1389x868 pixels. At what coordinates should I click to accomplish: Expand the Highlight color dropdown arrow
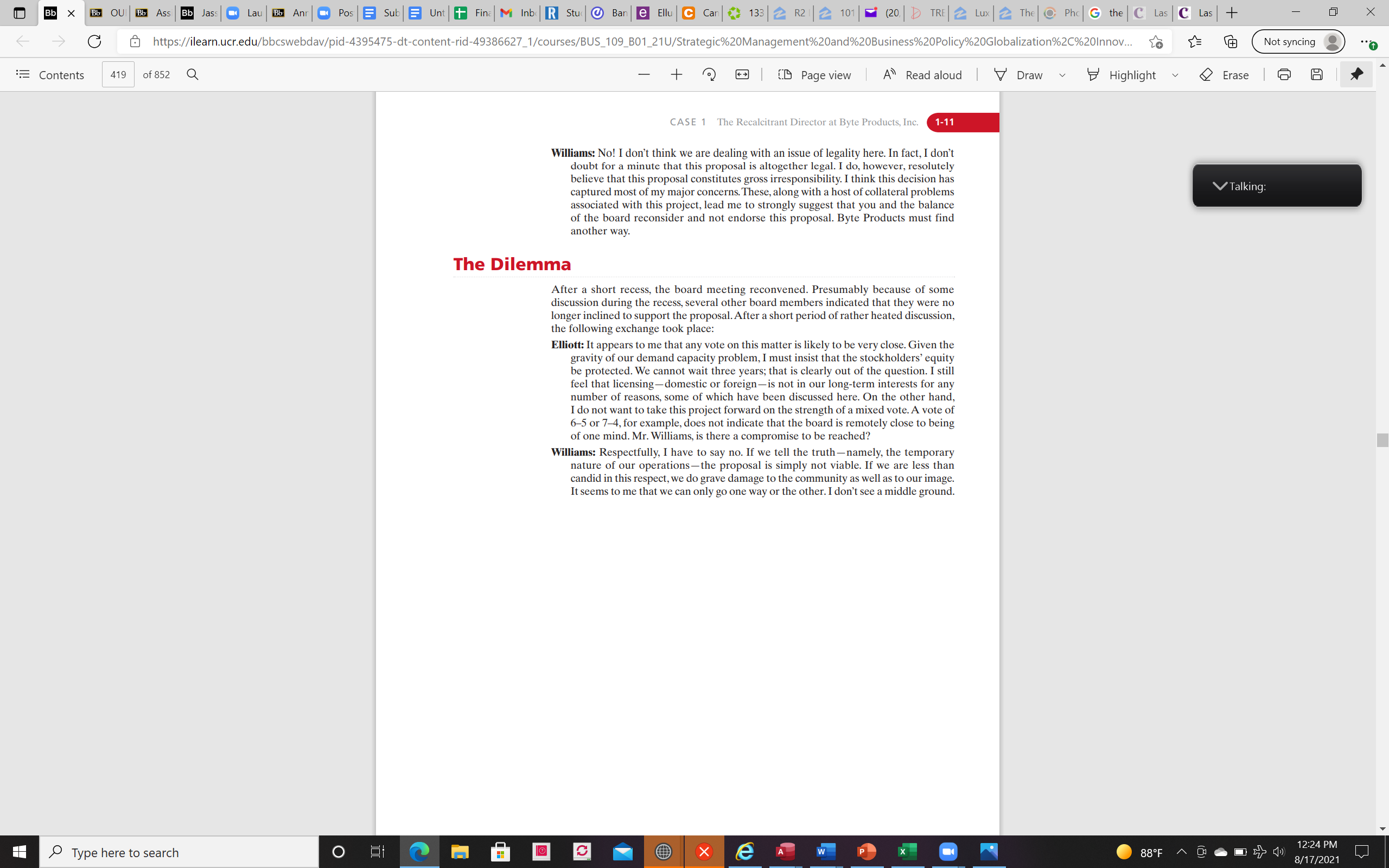(1175, 75)
